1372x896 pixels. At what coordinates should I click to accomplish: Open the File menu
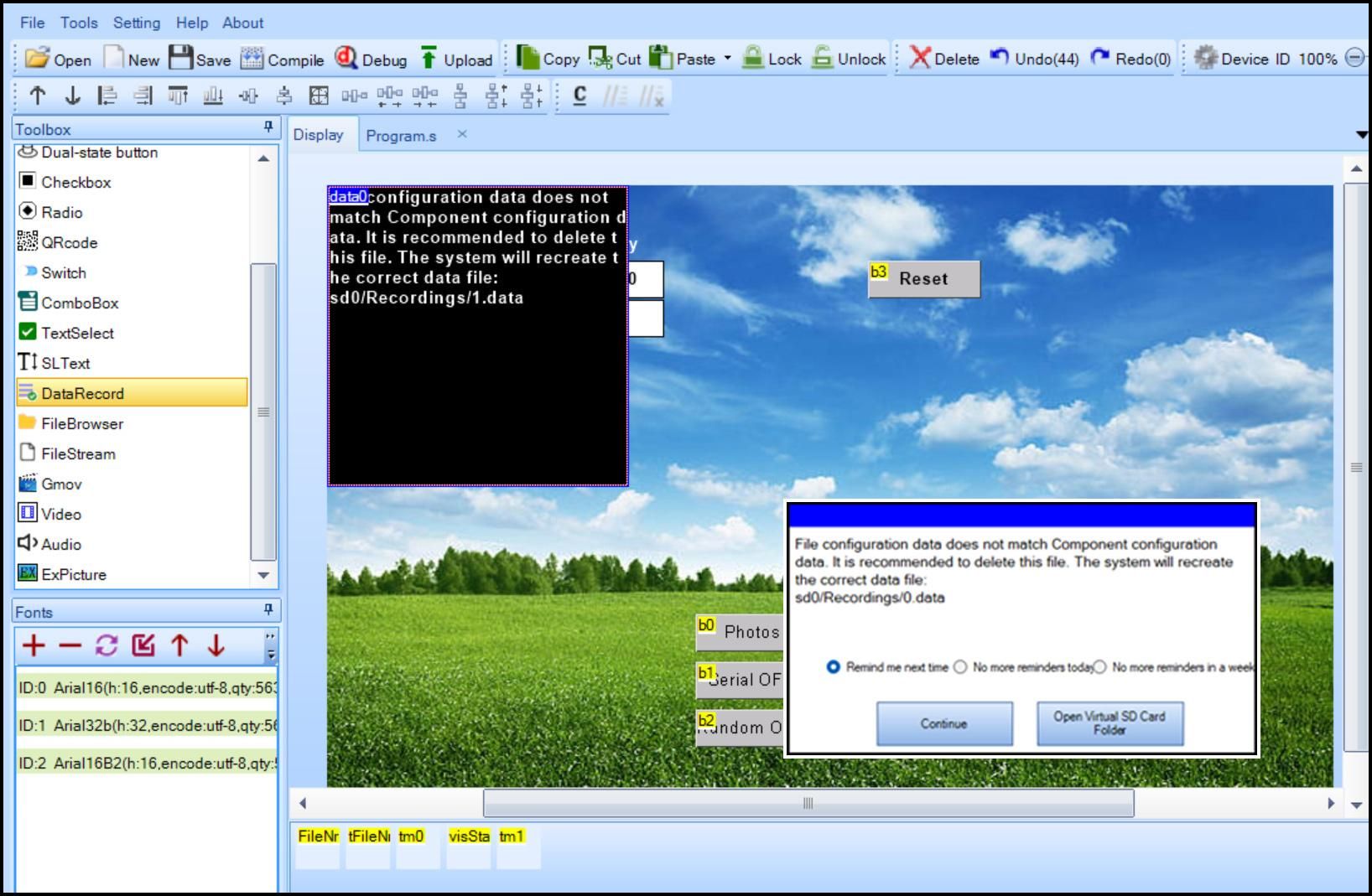click(33, 23)
